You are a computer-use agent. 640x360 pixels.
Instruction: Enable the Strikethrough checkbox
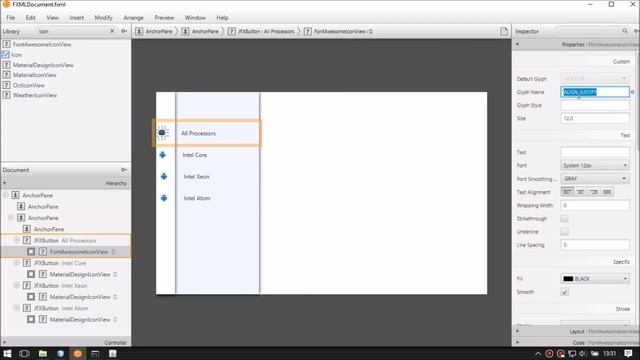click(564, 219)
